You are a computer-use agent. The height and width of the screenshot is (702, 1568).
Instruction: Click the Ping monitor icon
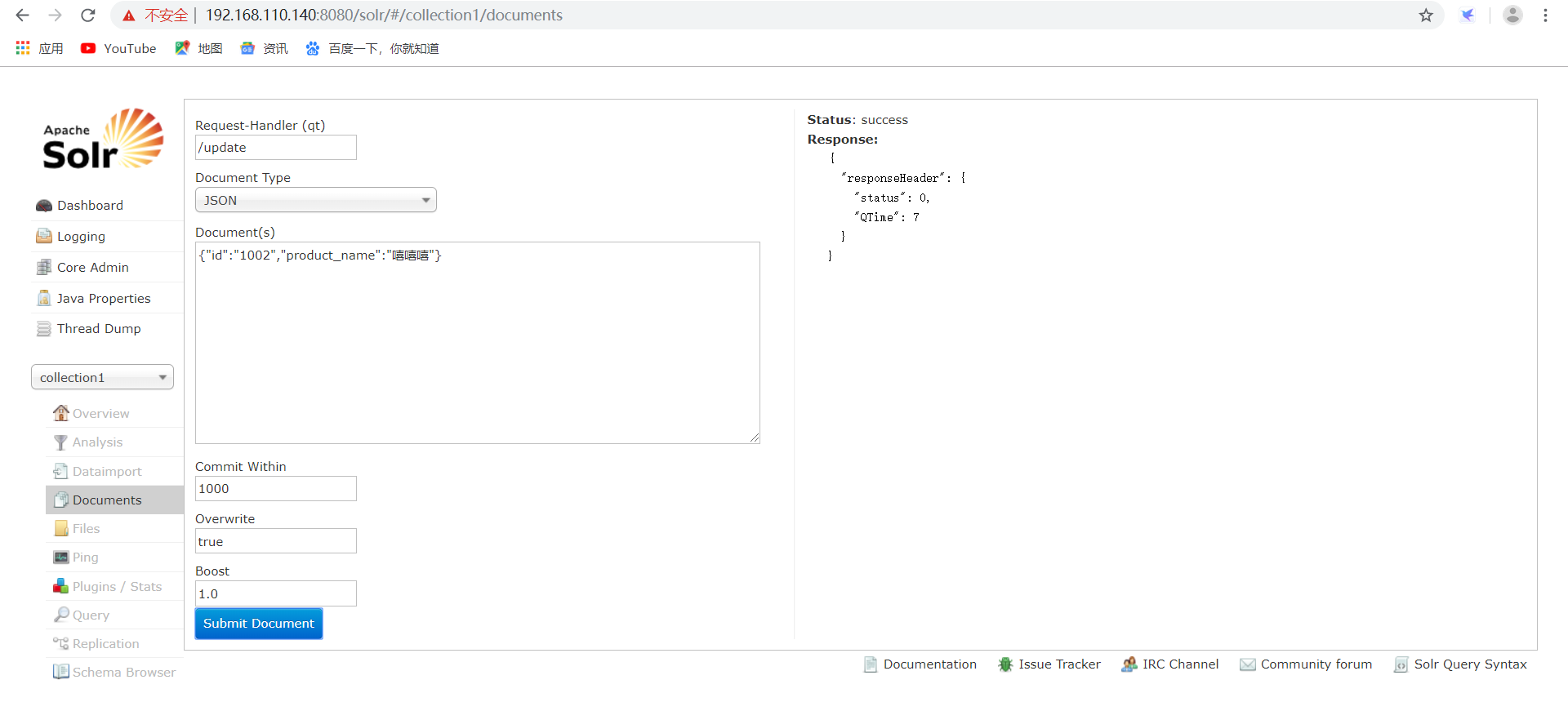pyautogui.click(x=61, y=558)
